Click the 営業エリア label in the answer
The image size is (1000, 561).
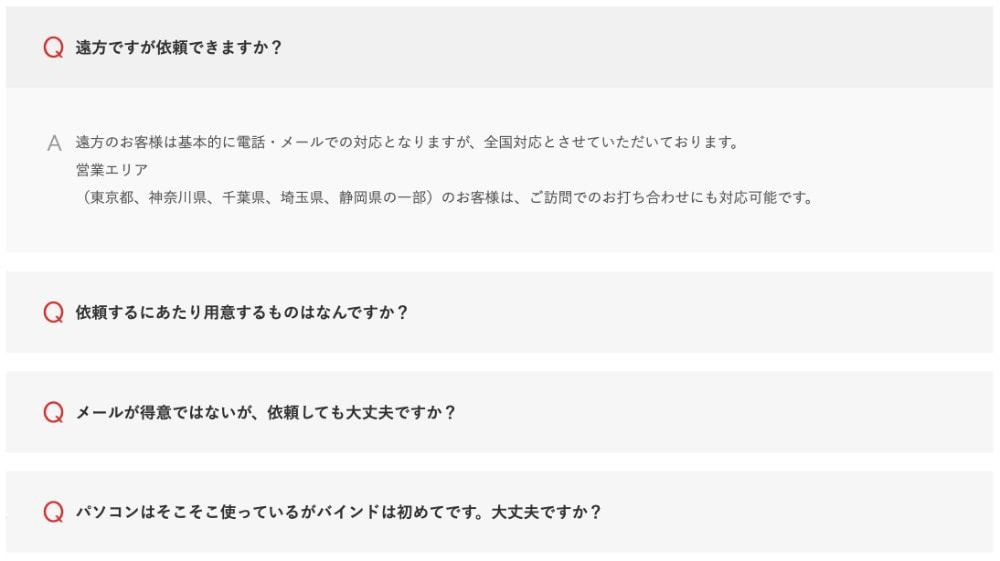tap(112, 170)
